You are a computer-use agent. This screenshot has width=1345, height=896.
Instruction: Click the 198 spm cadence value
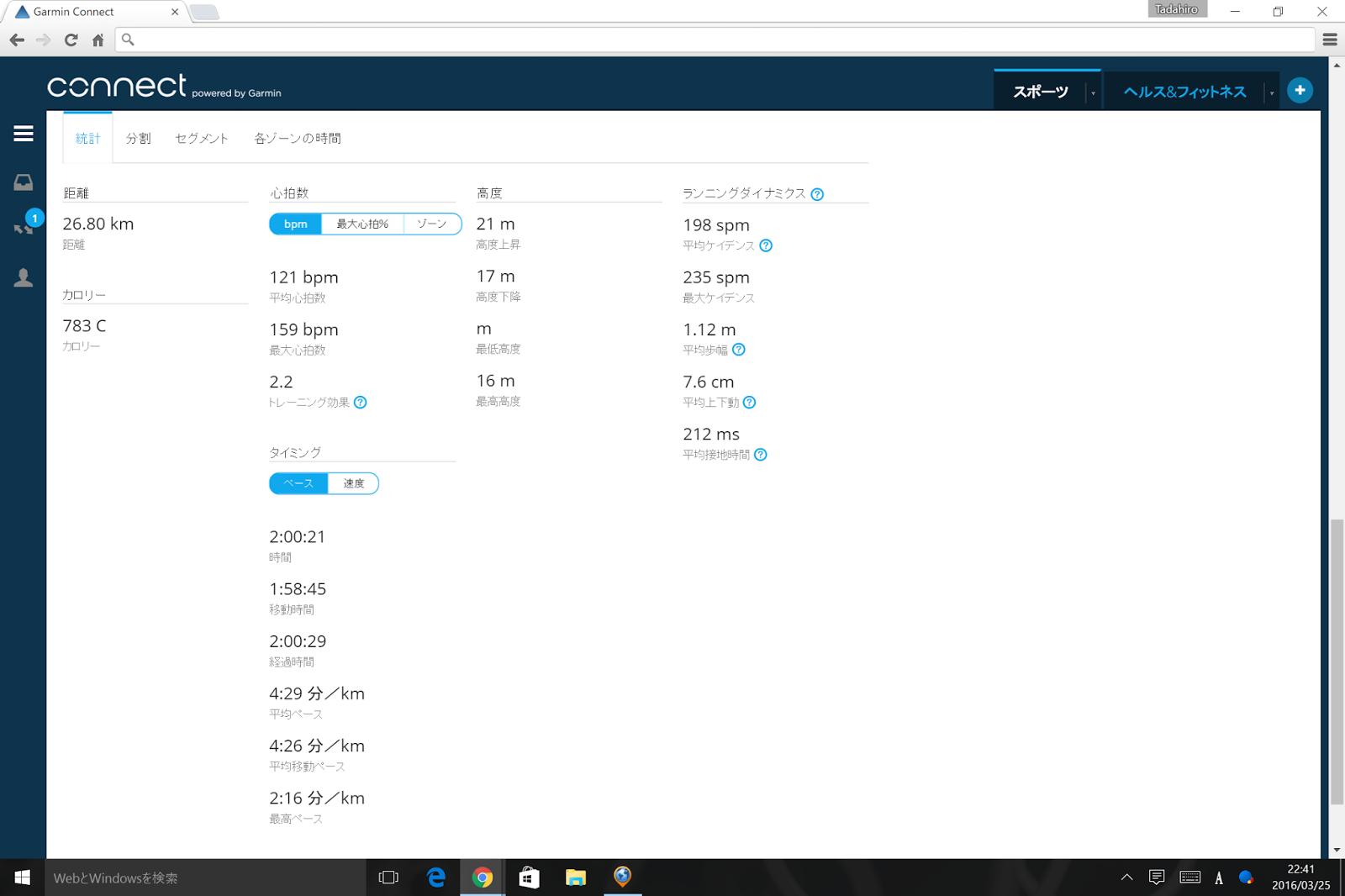[x=716, y=225]
